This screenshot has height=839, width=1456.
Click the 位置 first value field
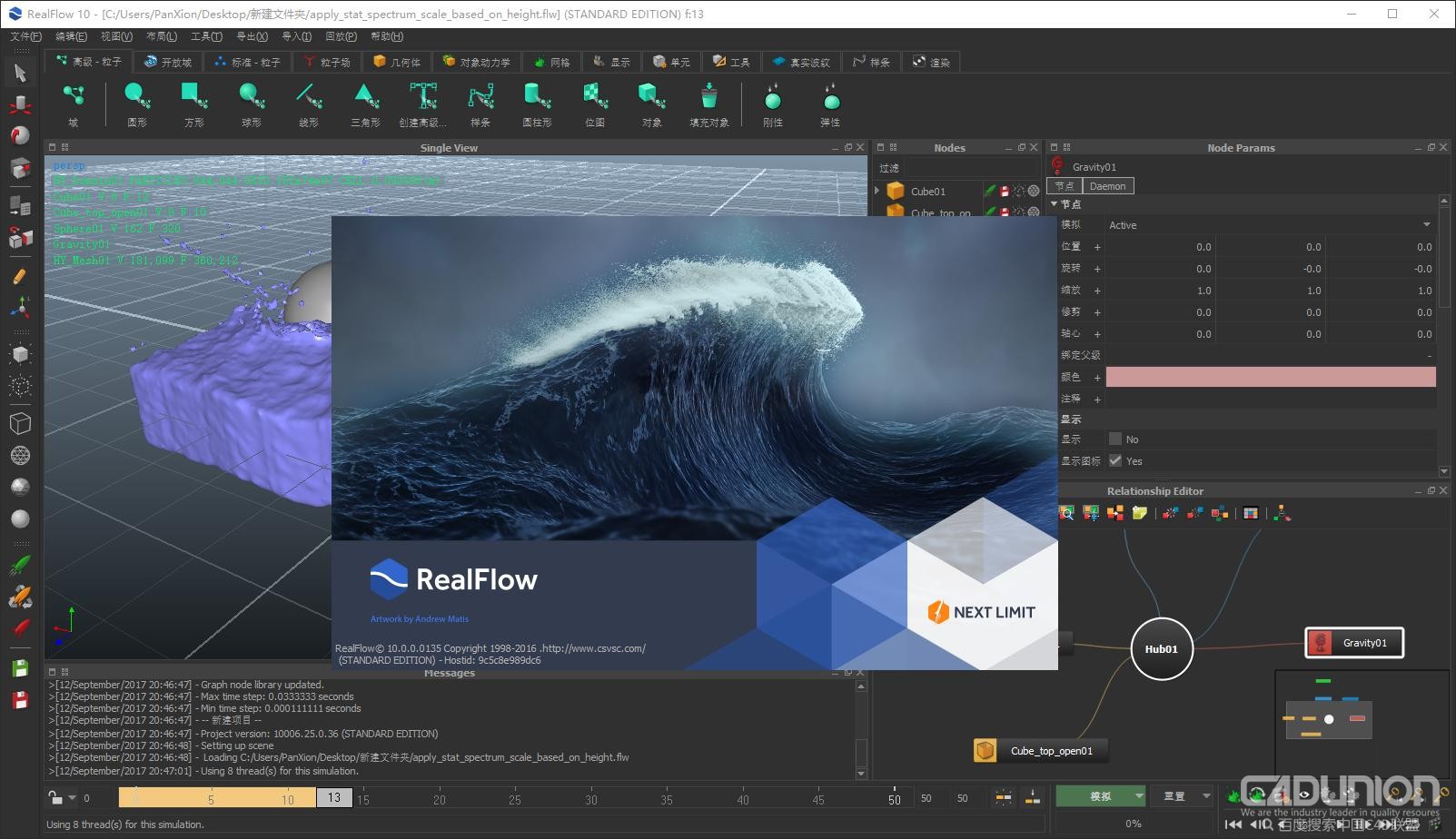[x=1160, y=247]
